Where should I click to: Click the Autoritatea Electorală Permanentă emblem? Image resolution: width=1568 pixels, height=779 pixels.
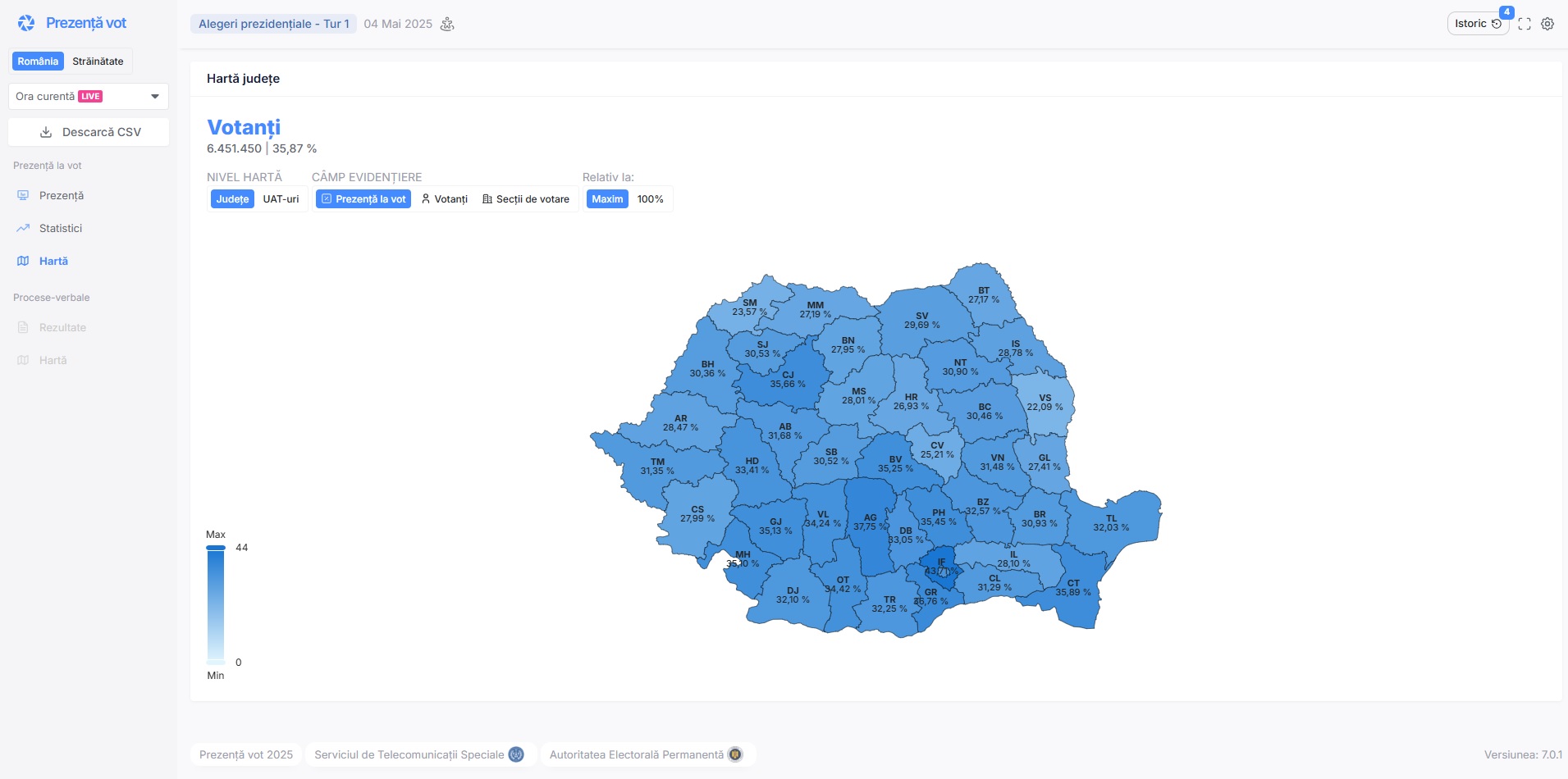735,754
